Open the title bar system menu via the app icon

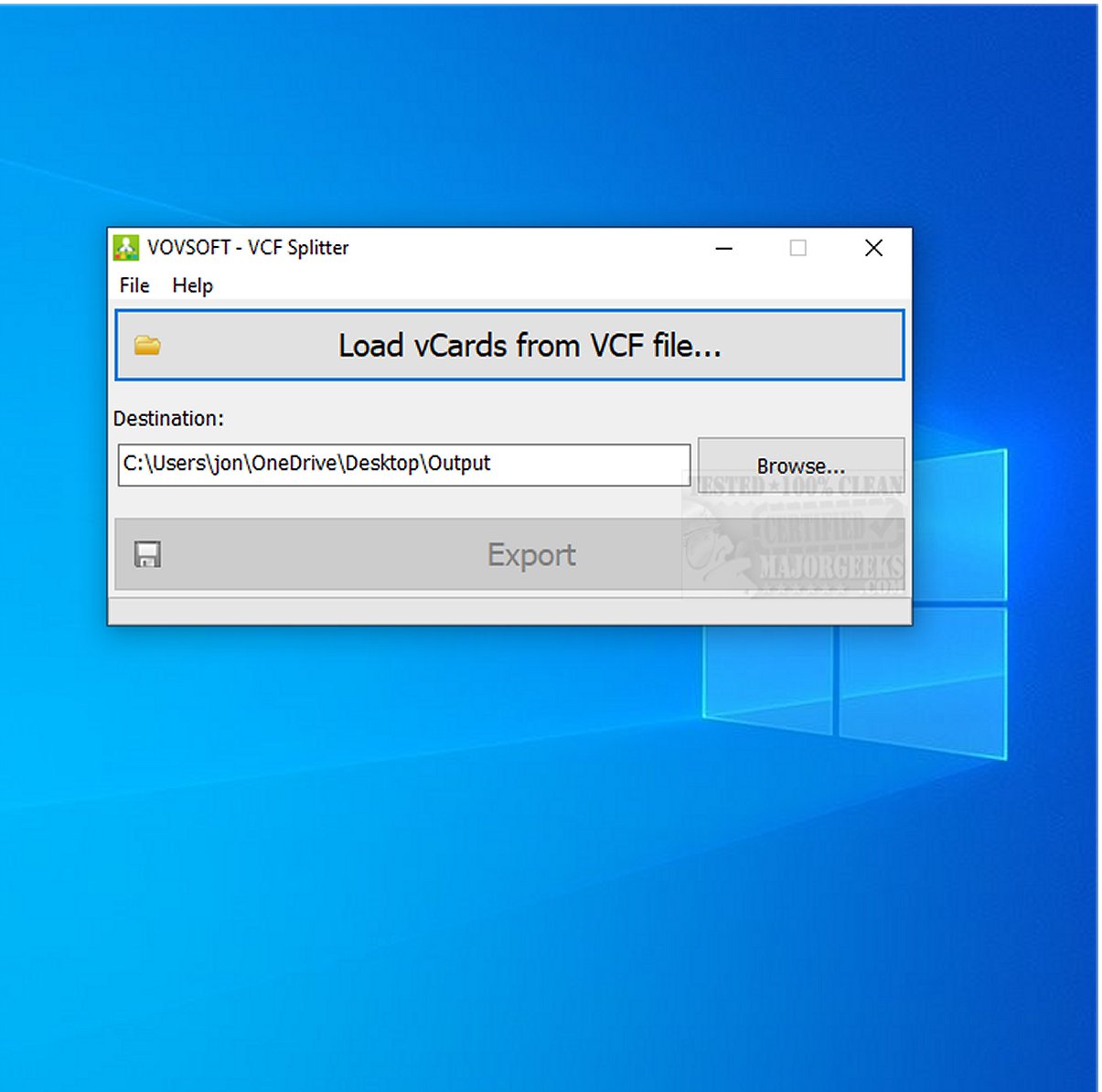pyautogui.click(x=126, y=248)
